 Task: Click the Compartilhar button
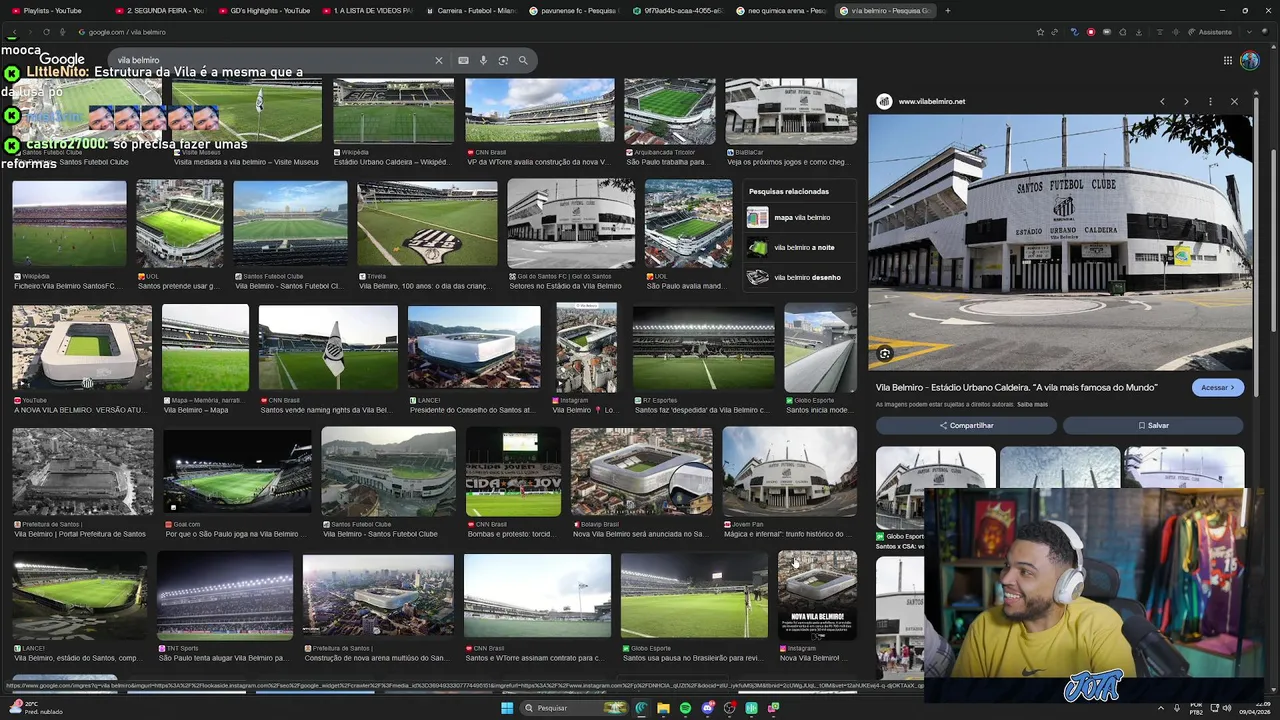point(966,425)
